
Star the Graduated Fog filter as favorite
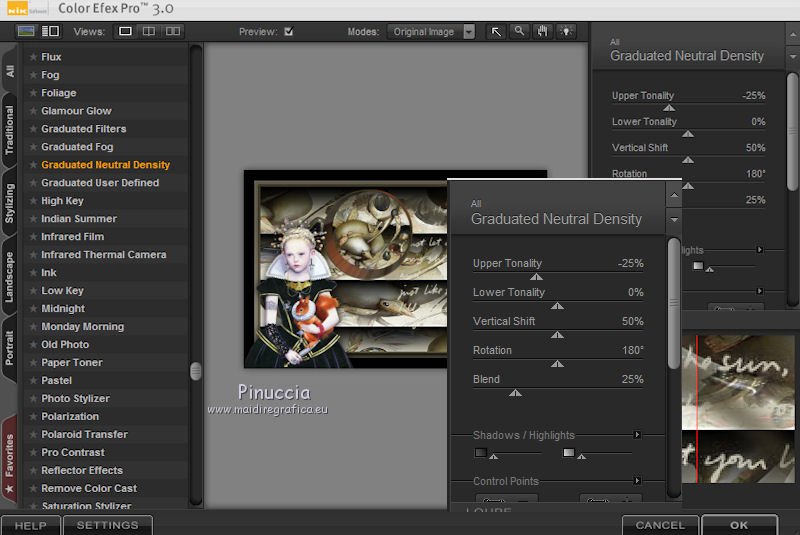pyautogui.click(x=33, y=147)
